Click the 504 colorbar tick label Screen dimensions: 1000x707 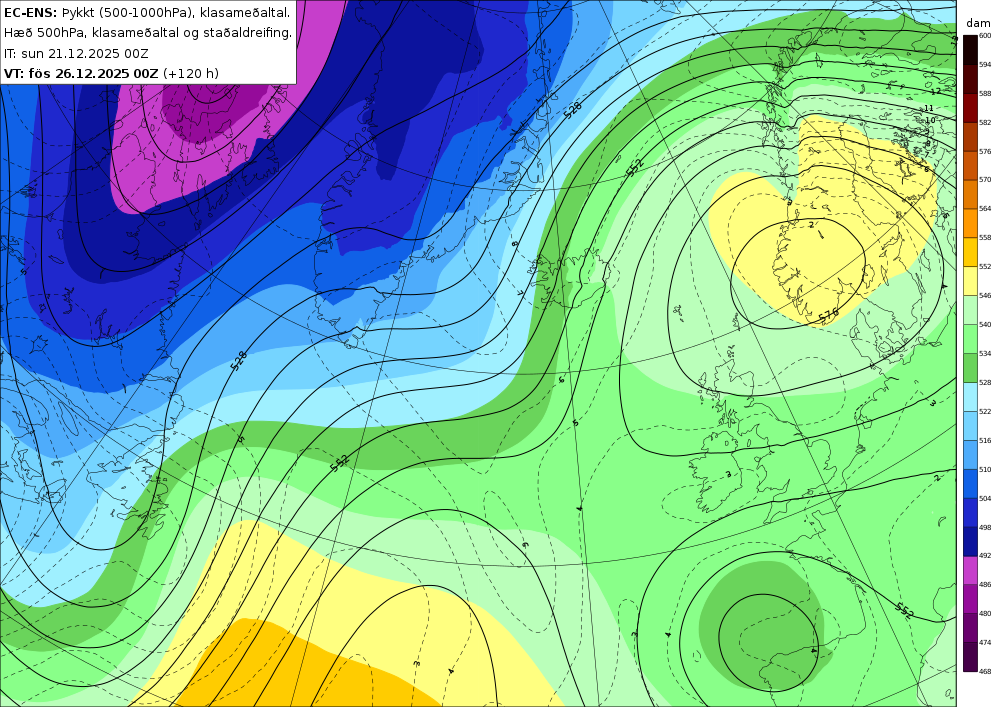tap(985, 499)
